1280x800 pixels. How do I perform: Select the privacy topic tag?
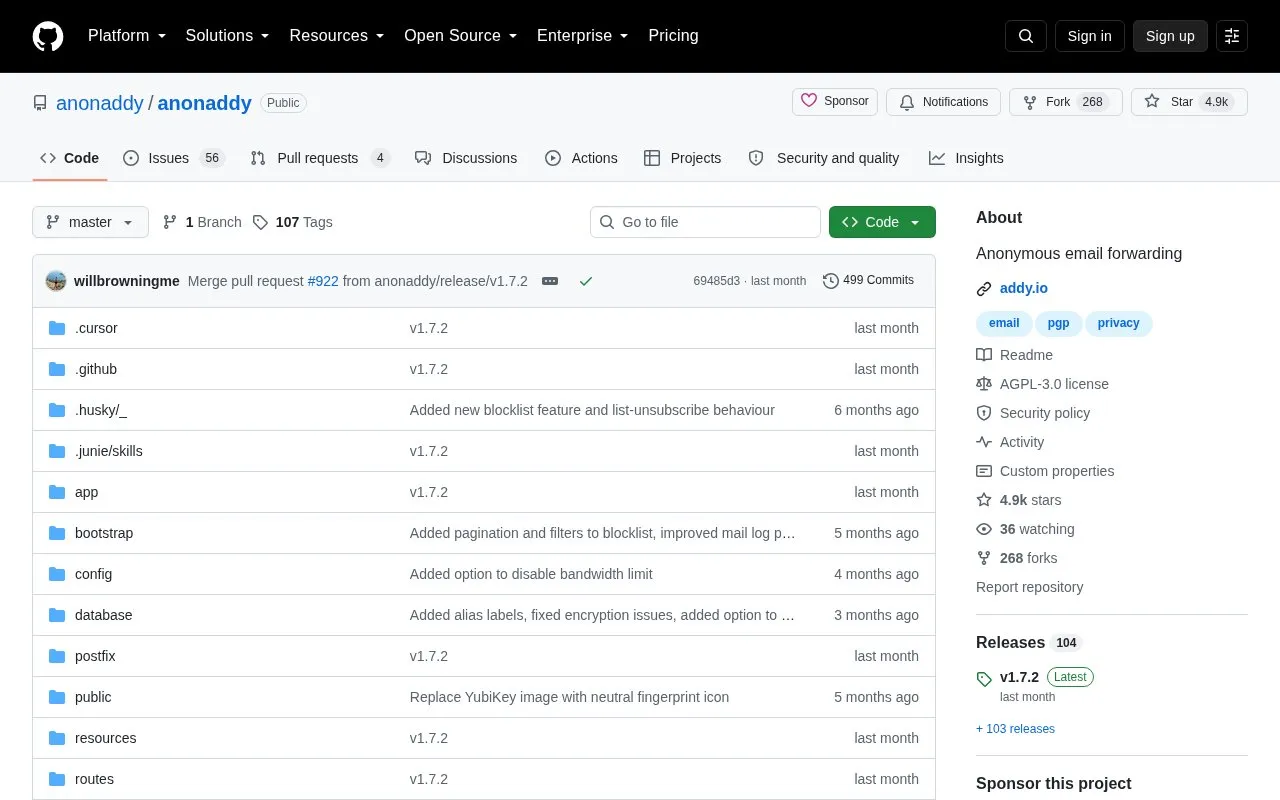[x=1118, y=323]
